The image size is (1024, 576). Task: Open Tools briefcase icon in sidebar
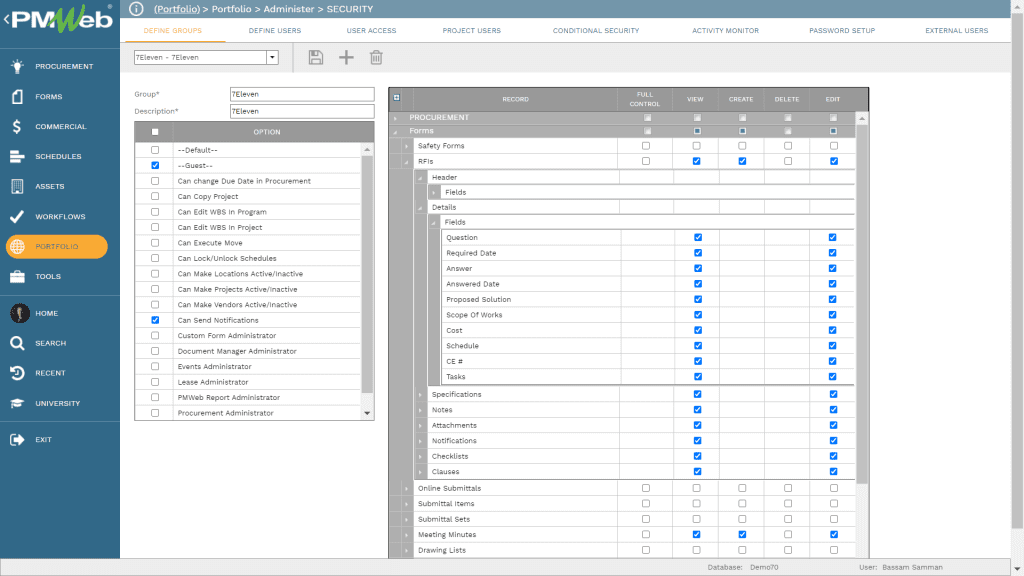18,276
